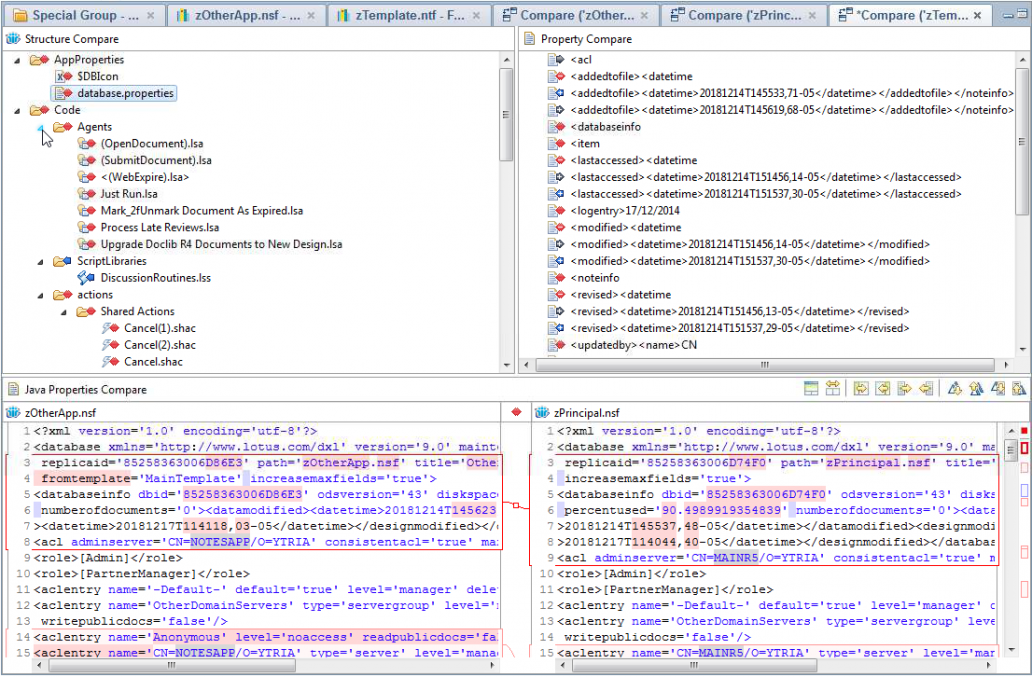Click the <databaseinfo property row icon
1032x677 pixels.
coord(556,126)
